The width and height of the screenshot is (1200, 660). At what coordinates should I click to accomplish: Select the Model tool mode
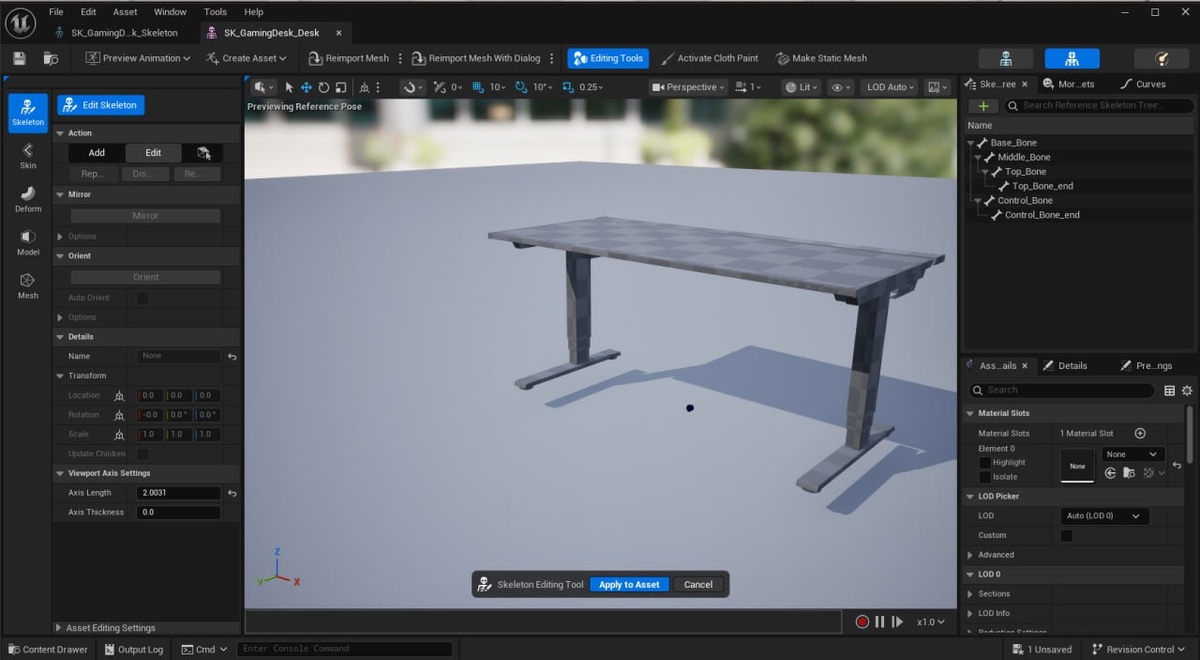[x=28, y=242]
